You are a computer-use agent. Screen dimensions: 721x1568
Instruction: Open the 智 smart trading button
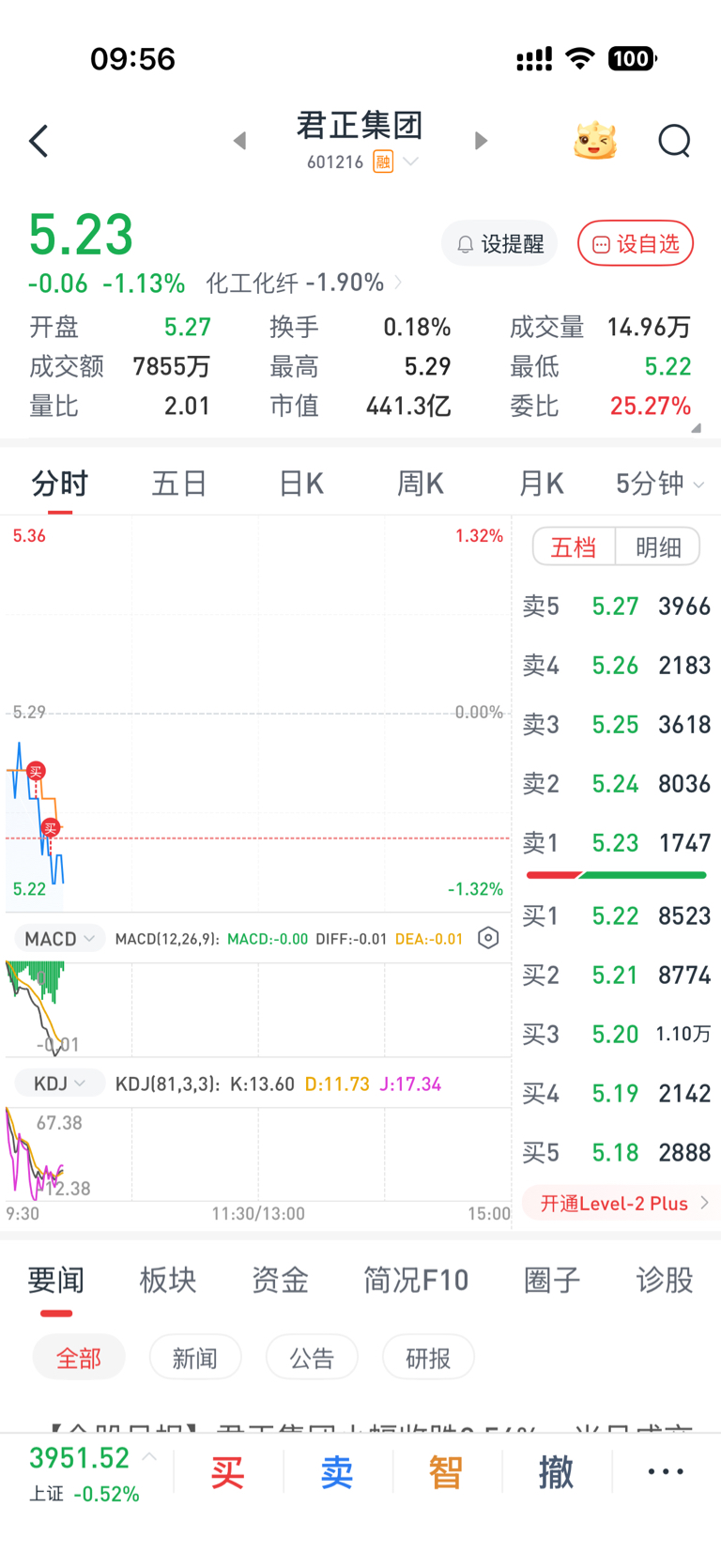446,1472
